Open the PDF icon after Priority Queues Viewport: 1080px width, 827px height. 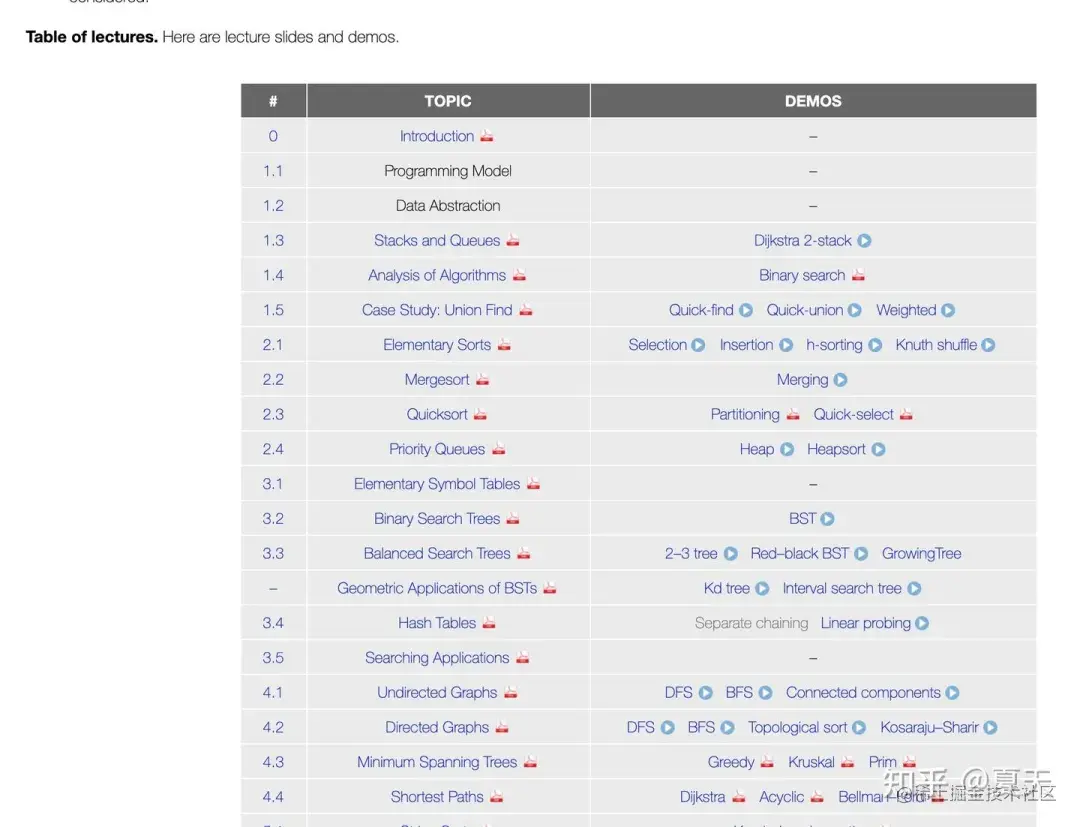499,448
